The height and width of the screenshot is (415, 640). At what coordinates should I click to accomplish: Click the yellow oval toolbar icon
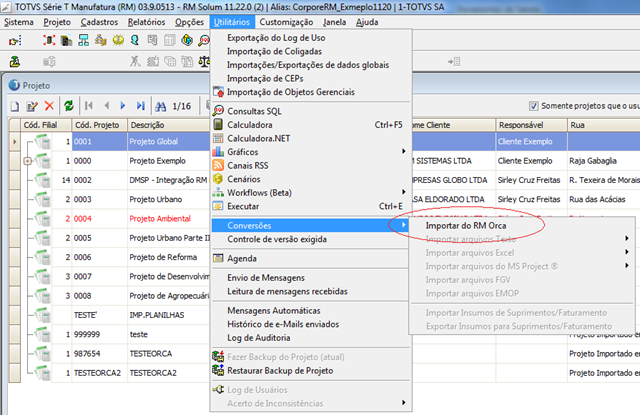coord(118,40)
